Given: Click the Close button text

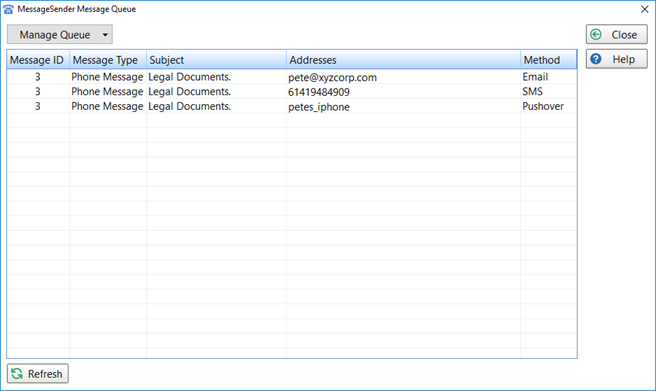Looking at the screenshot, I should tap(624, 35).
